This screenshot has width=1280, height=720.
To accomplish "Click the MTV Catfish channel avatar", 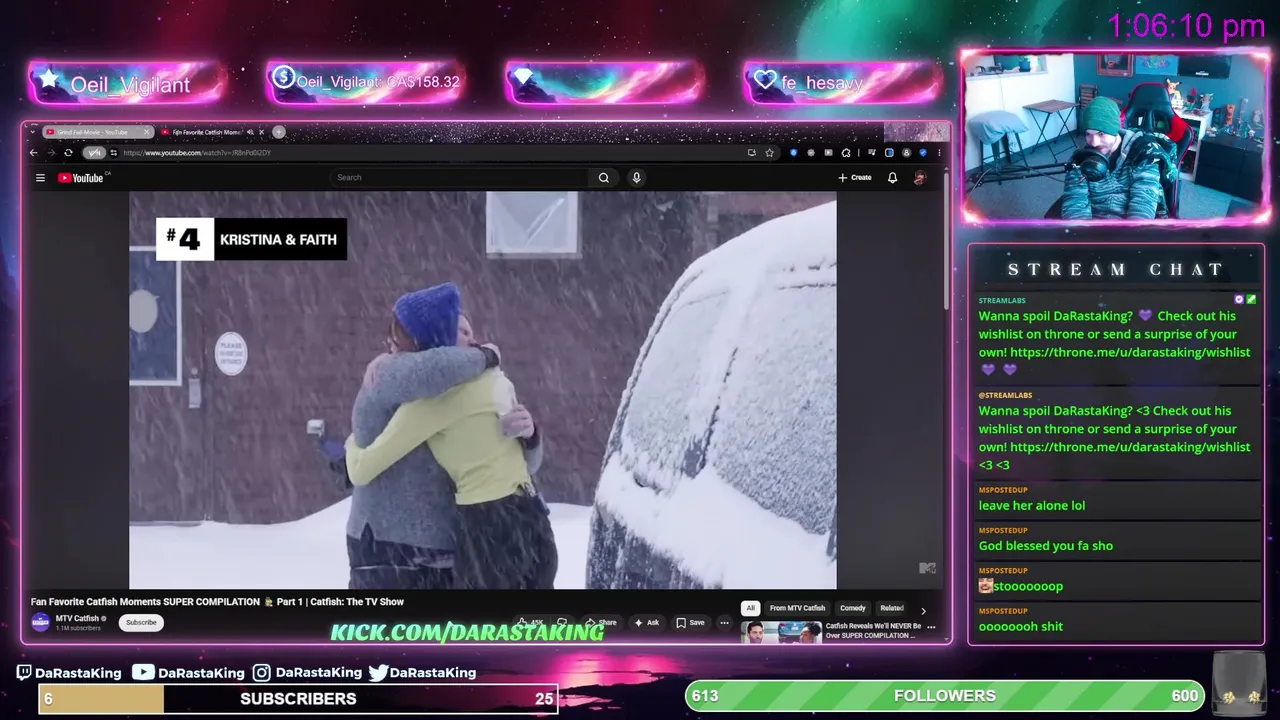I will click(40, 622).
